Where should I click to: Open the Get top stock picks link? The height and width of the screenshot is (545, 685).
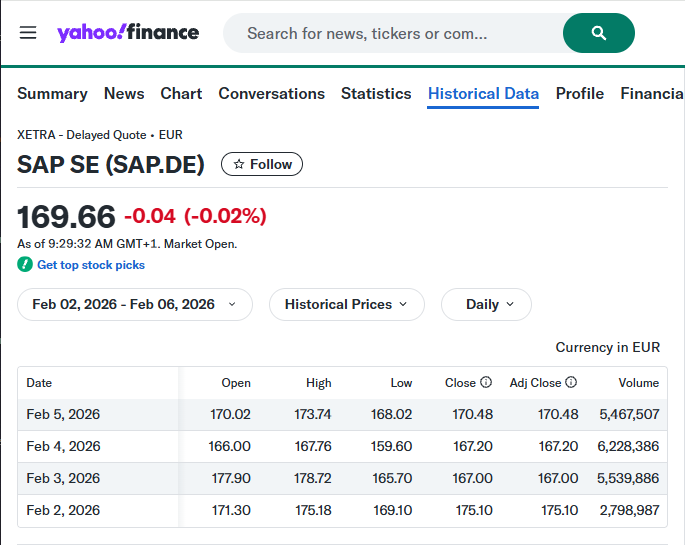point(91,265)
